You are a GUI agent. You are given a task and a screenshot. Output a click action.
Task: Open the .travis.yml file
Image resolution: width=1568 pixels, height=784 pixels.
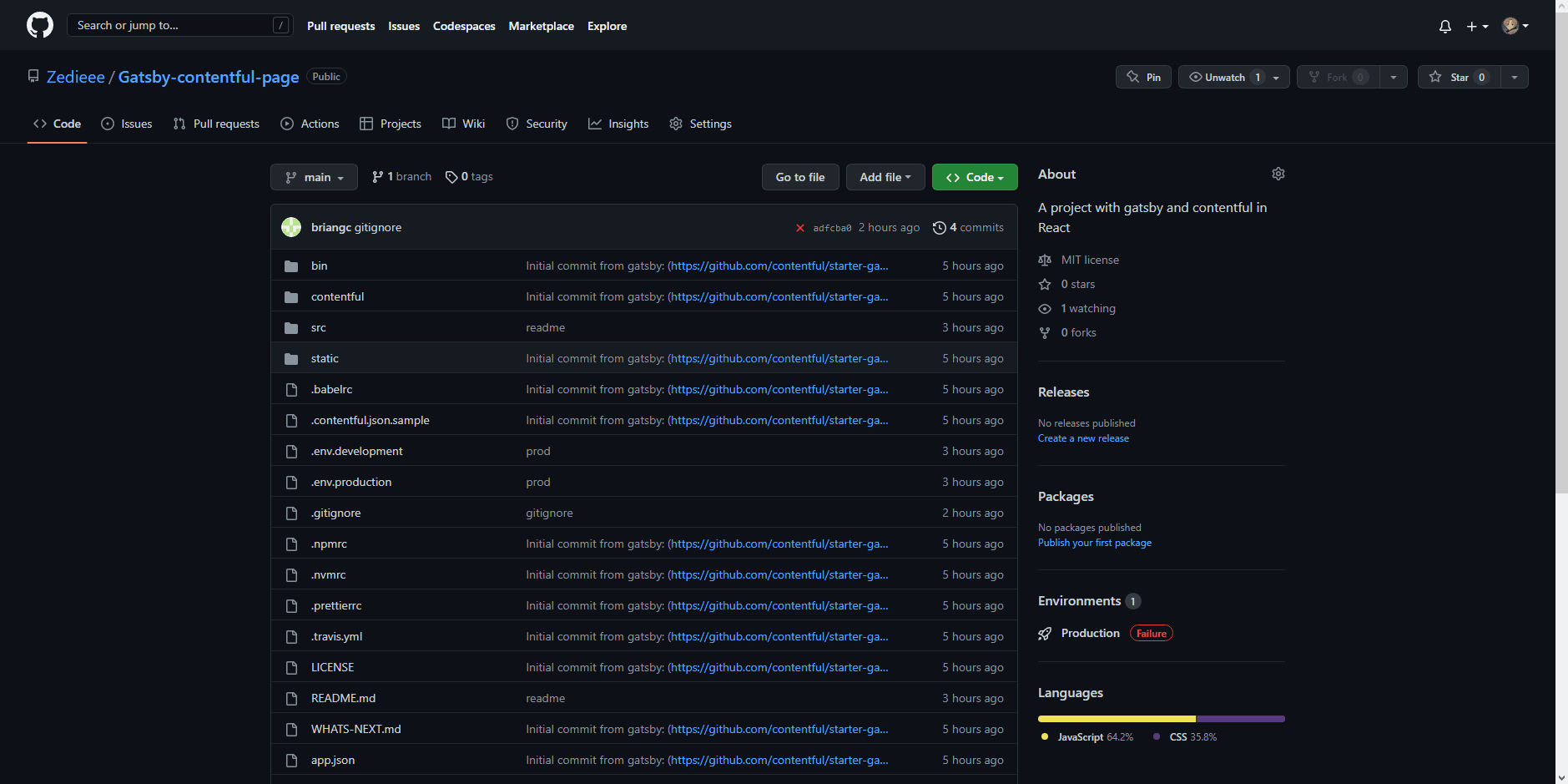click(337, 637)
